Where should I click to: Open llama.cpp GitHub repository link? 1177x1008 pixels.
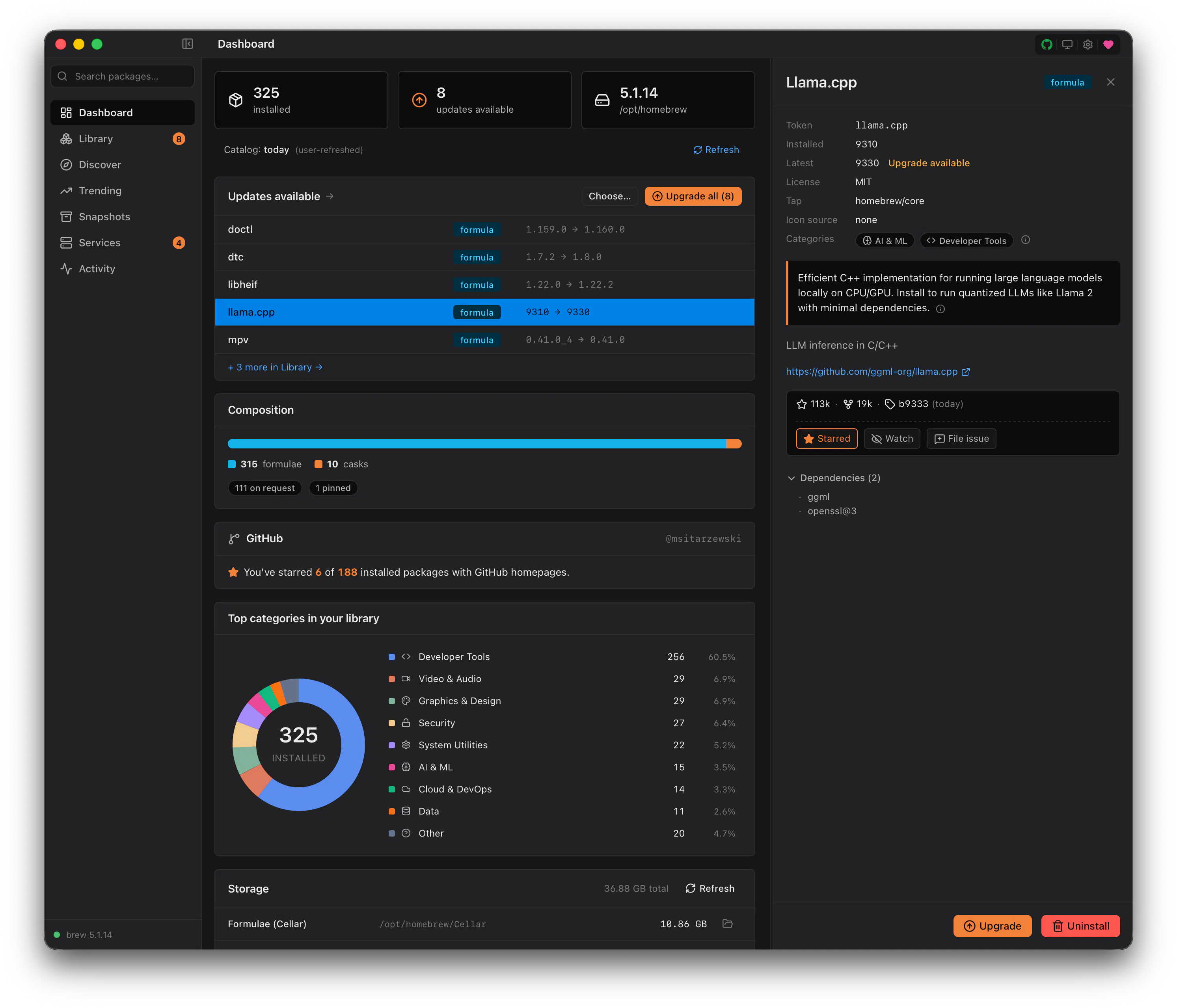point(878,371)
